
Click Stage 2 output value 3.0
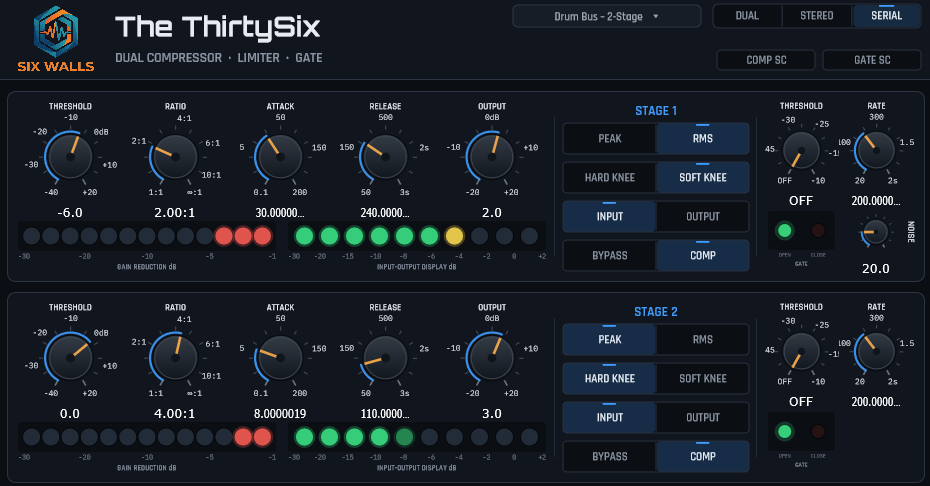tap(491, 414)
